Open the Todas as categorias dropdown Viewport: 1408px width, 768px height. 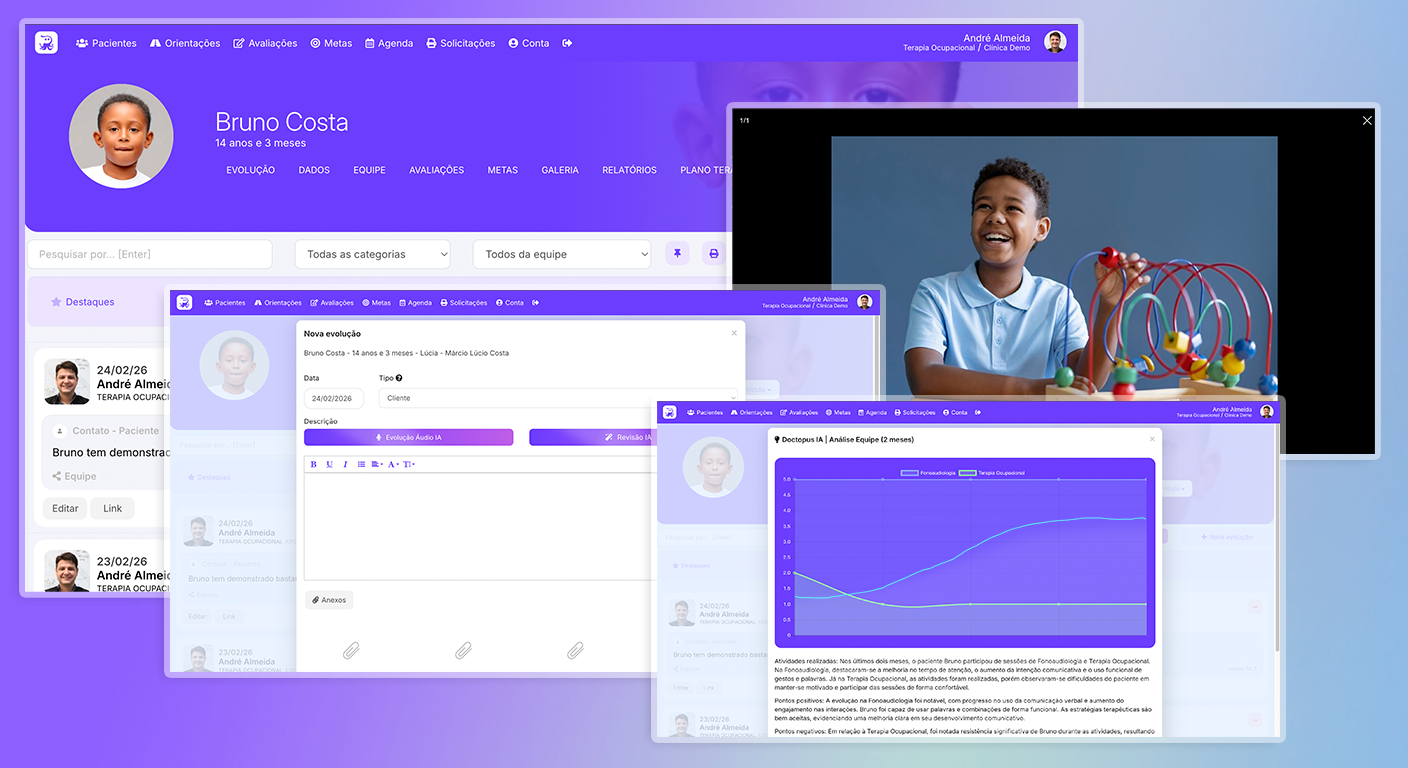373,254
